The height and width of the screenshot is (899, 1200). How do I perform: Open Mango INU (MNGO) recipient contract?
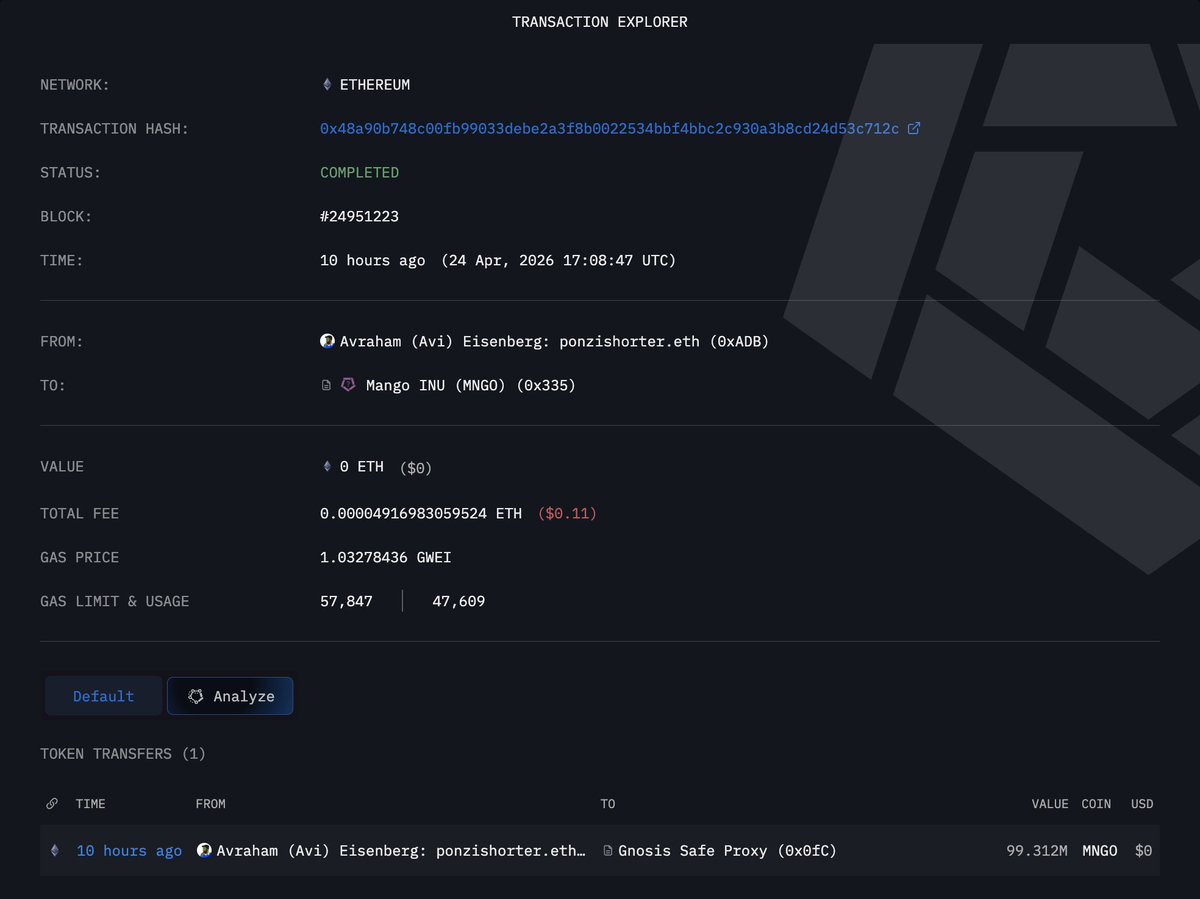(470, 385)
